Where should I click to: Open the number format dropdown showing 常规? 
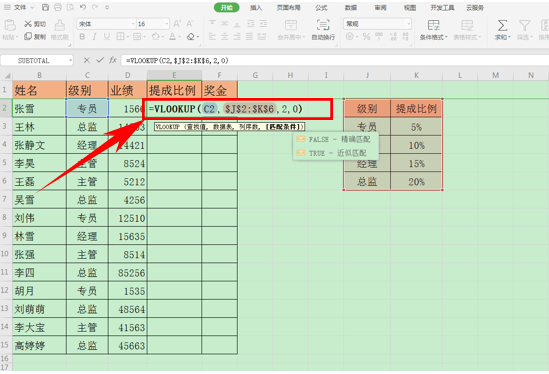(x=408, y=24)
